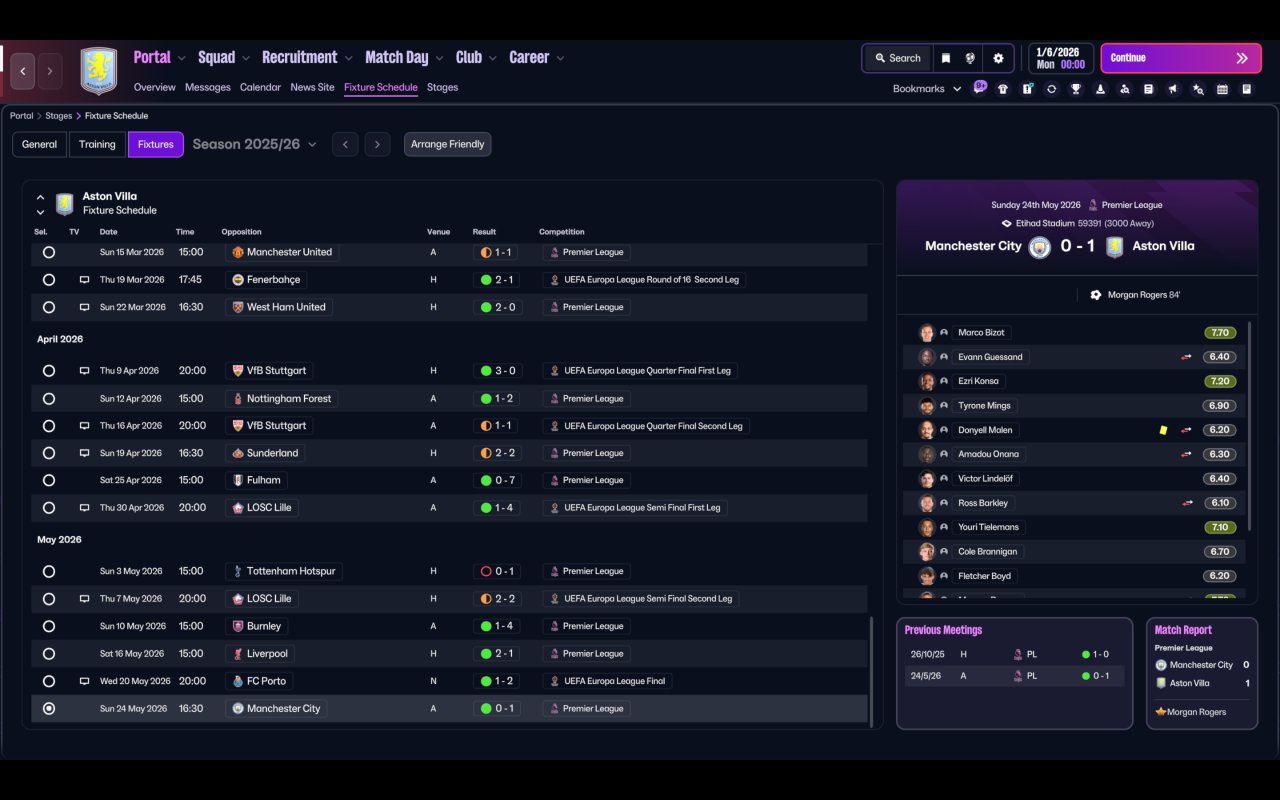Select the Sunderland fixture radio button
This screenshot has width=1280, height=800.
tap(49, 453)
